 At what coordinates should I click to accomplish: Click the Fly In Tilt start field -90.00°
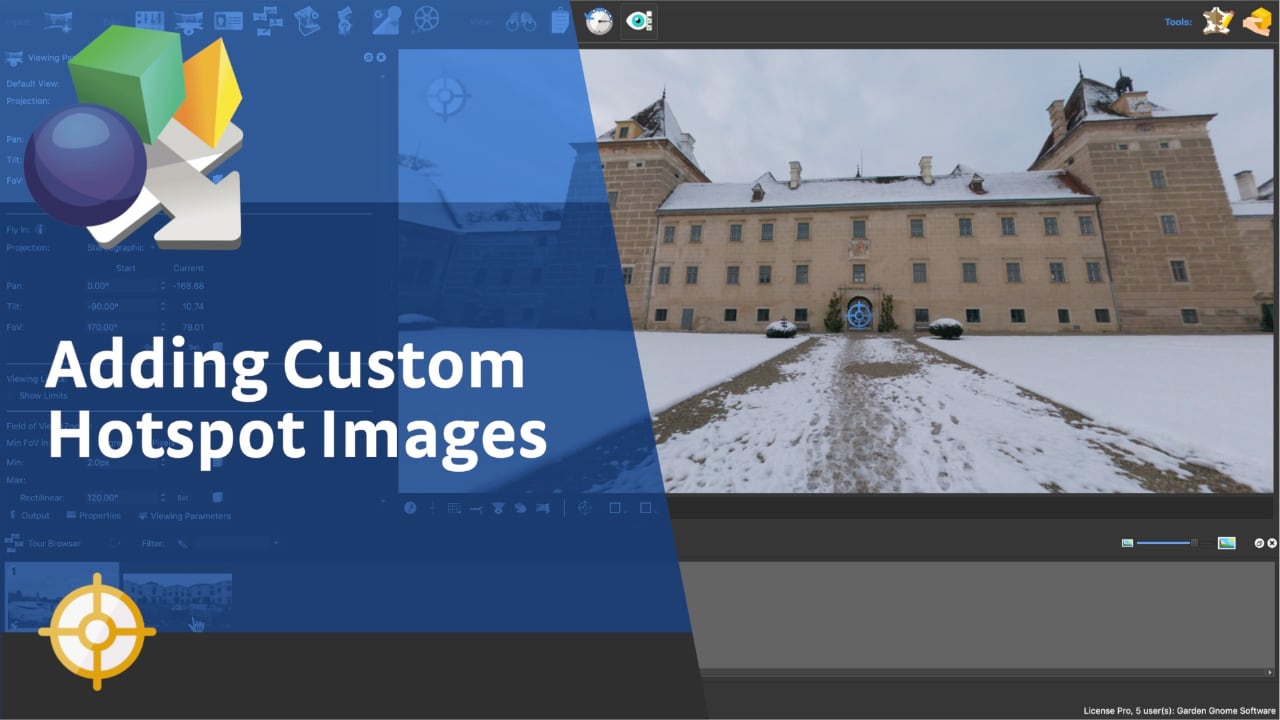pos(124,306)
